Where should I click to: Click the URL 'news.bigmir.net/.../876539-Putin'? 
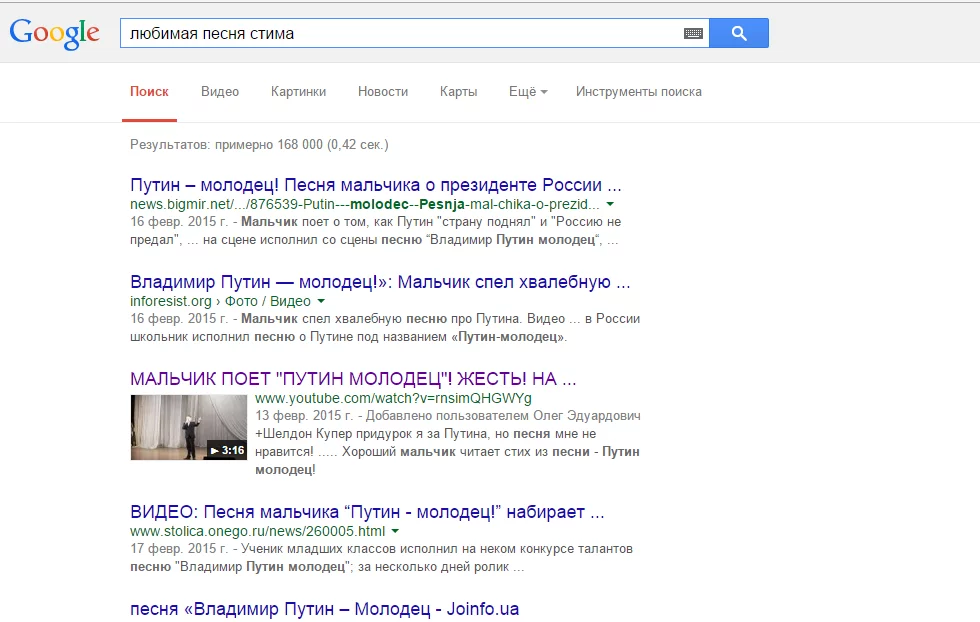364,204
